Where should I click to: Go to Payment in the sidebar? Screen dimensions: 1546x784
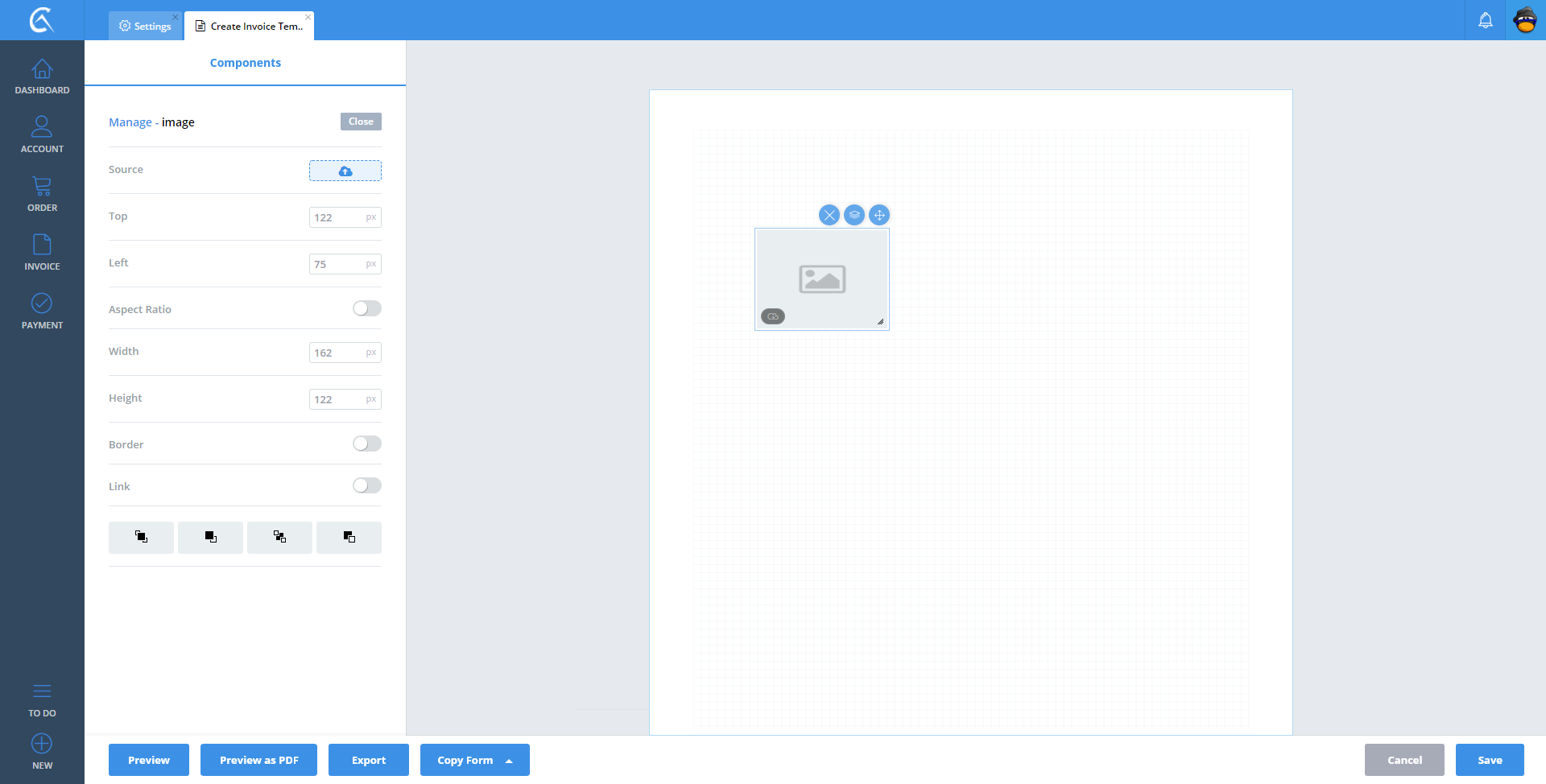42,312
